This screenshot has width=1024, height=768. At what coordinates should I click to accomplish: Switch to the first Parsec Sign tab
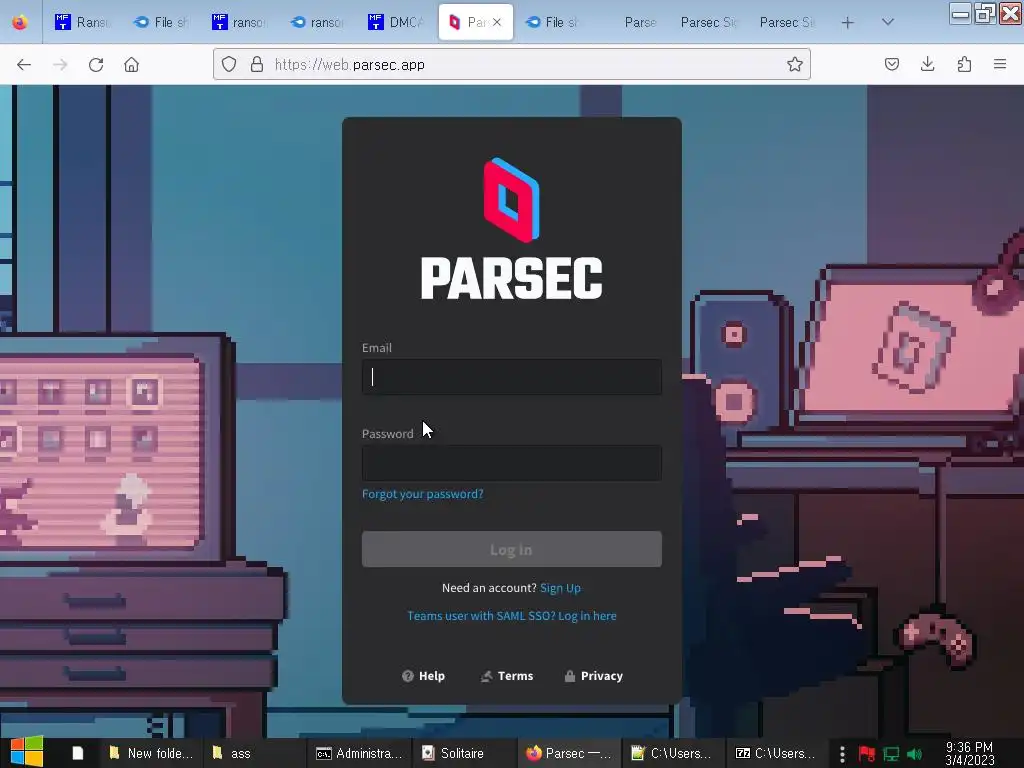click(709, 22)
